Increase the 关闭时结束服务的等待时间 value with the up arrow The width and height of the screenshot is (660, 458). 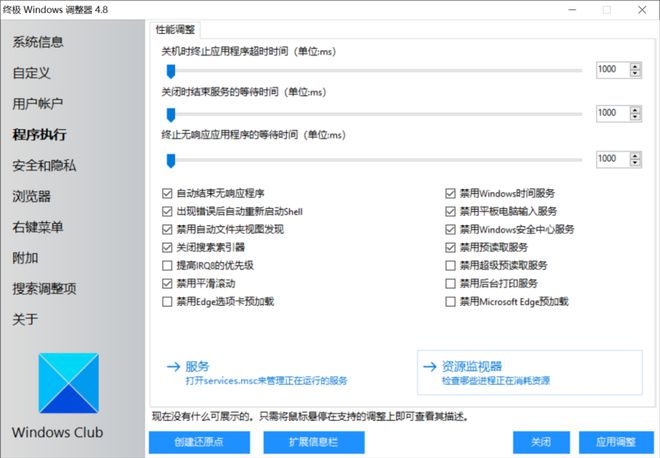(x=635, y=109)
